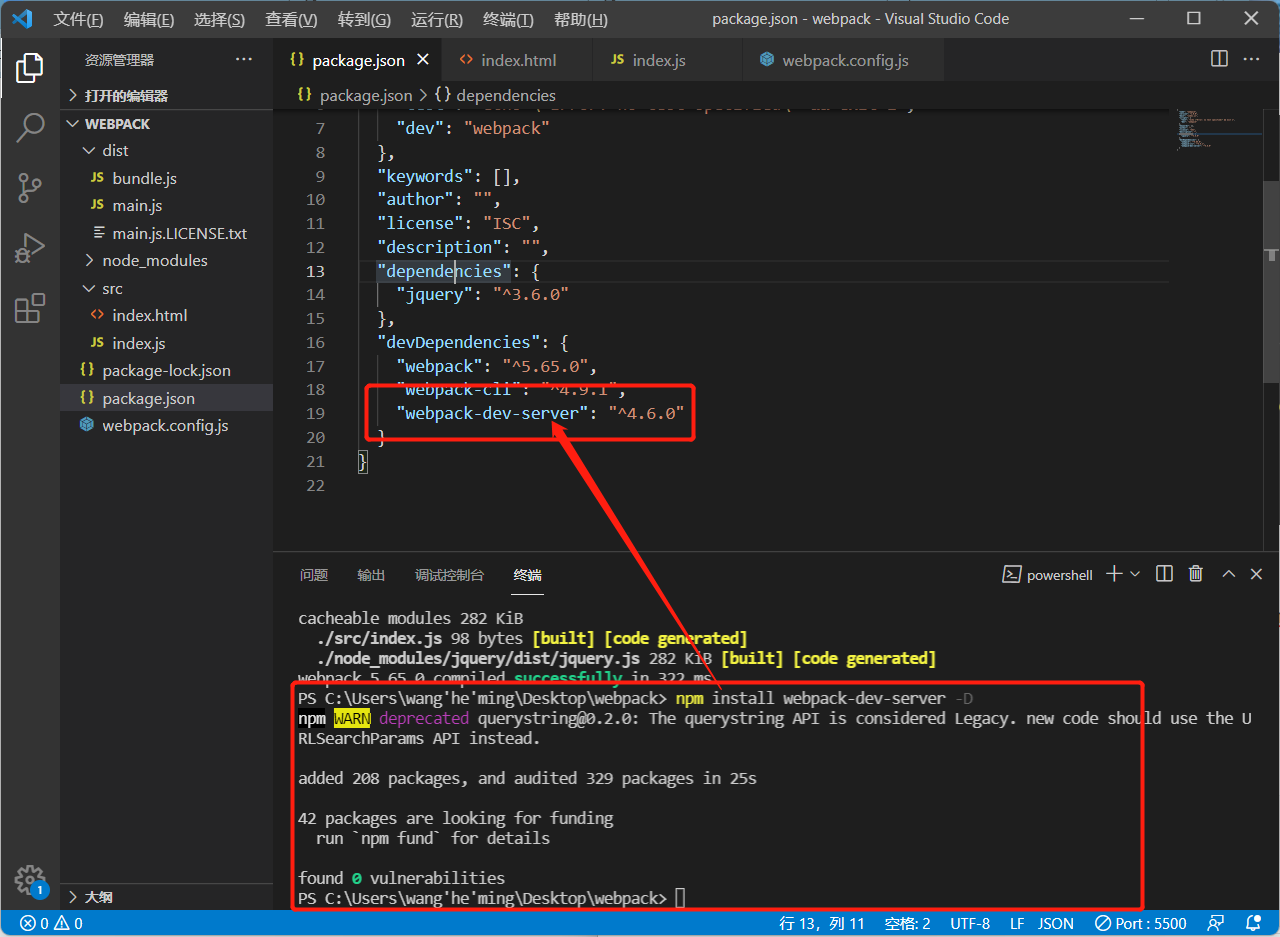Select package.json in file tree
The width and height of the screenshot is (1280, 937).
[x=166, y=398]
